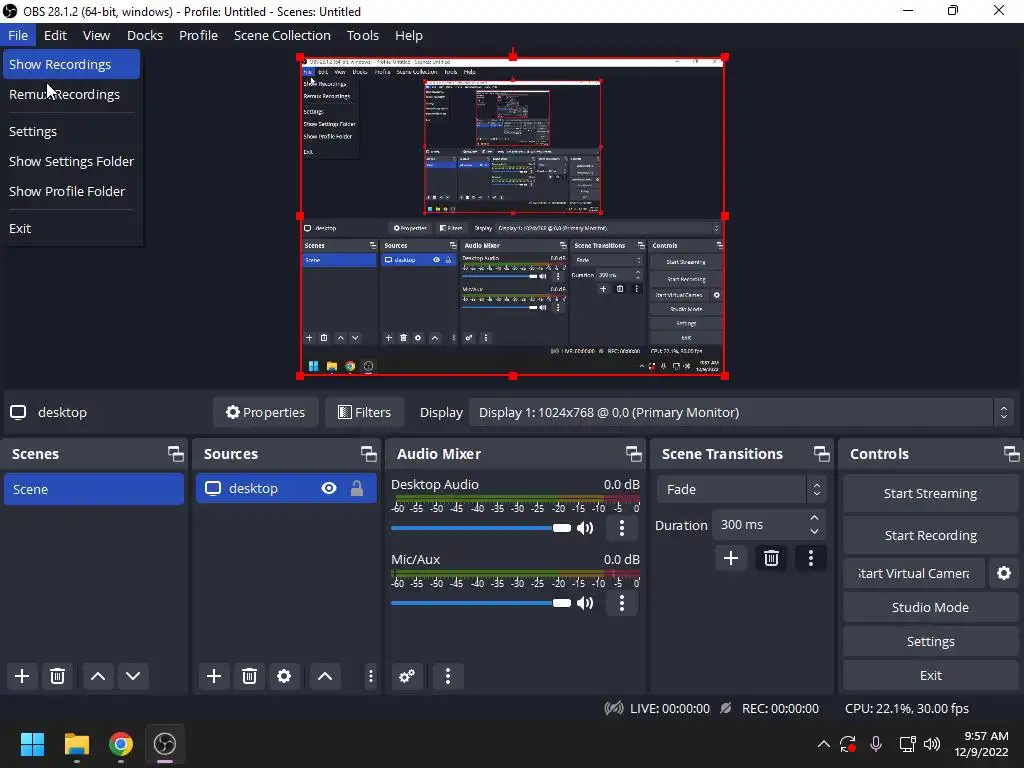Select Scene in Scenes list
Viewport: 1024px width, 768px height.
coord(93,489)
